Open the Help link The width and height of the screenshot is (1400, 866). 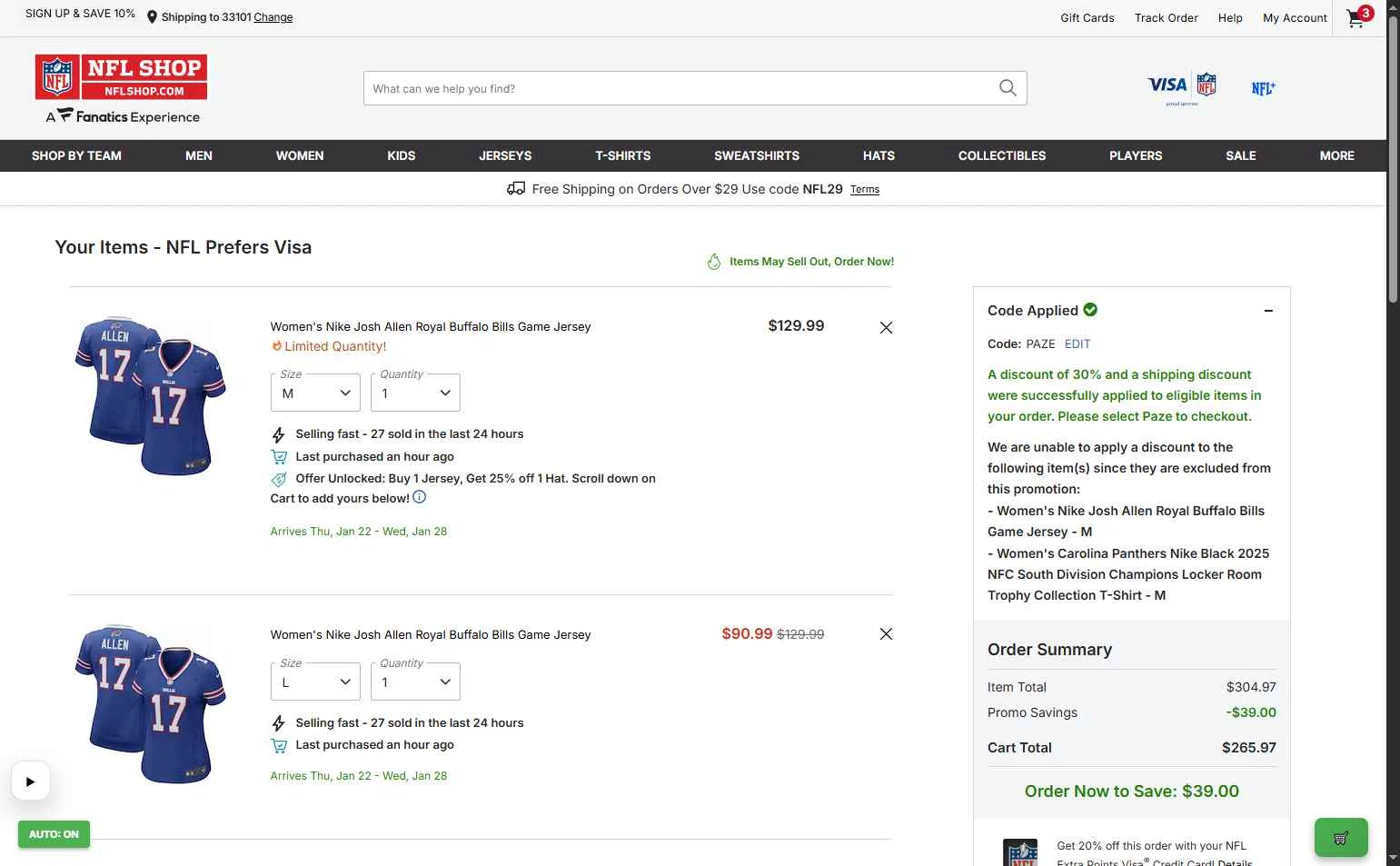[1230, 18]
